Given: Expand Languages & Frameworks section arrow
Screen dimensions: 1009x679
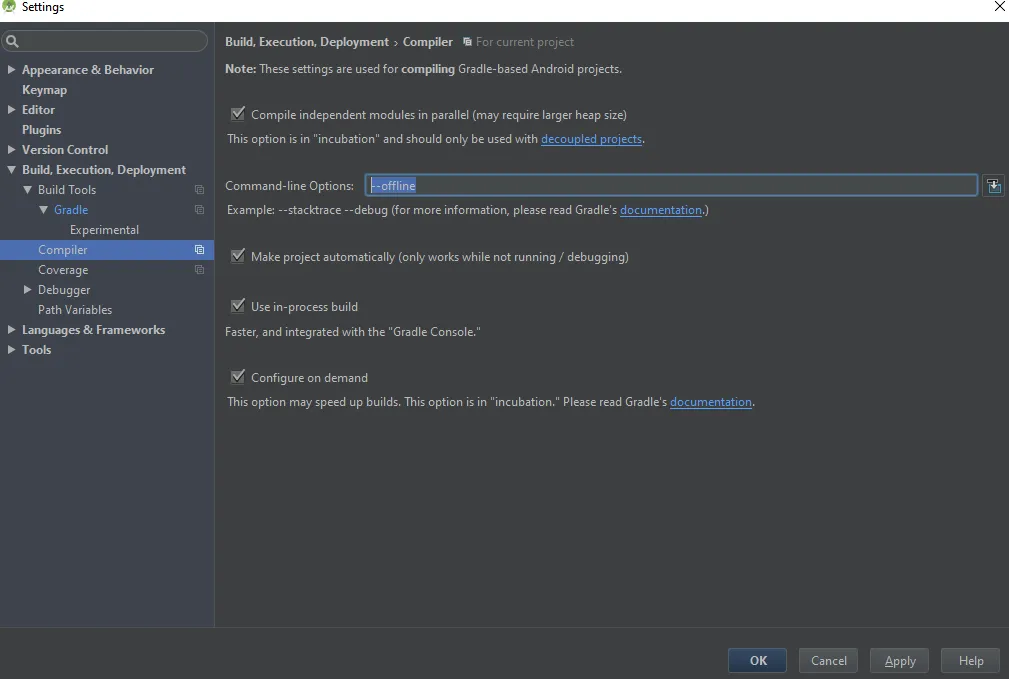Looking at the screenshot, I should 11,330.
